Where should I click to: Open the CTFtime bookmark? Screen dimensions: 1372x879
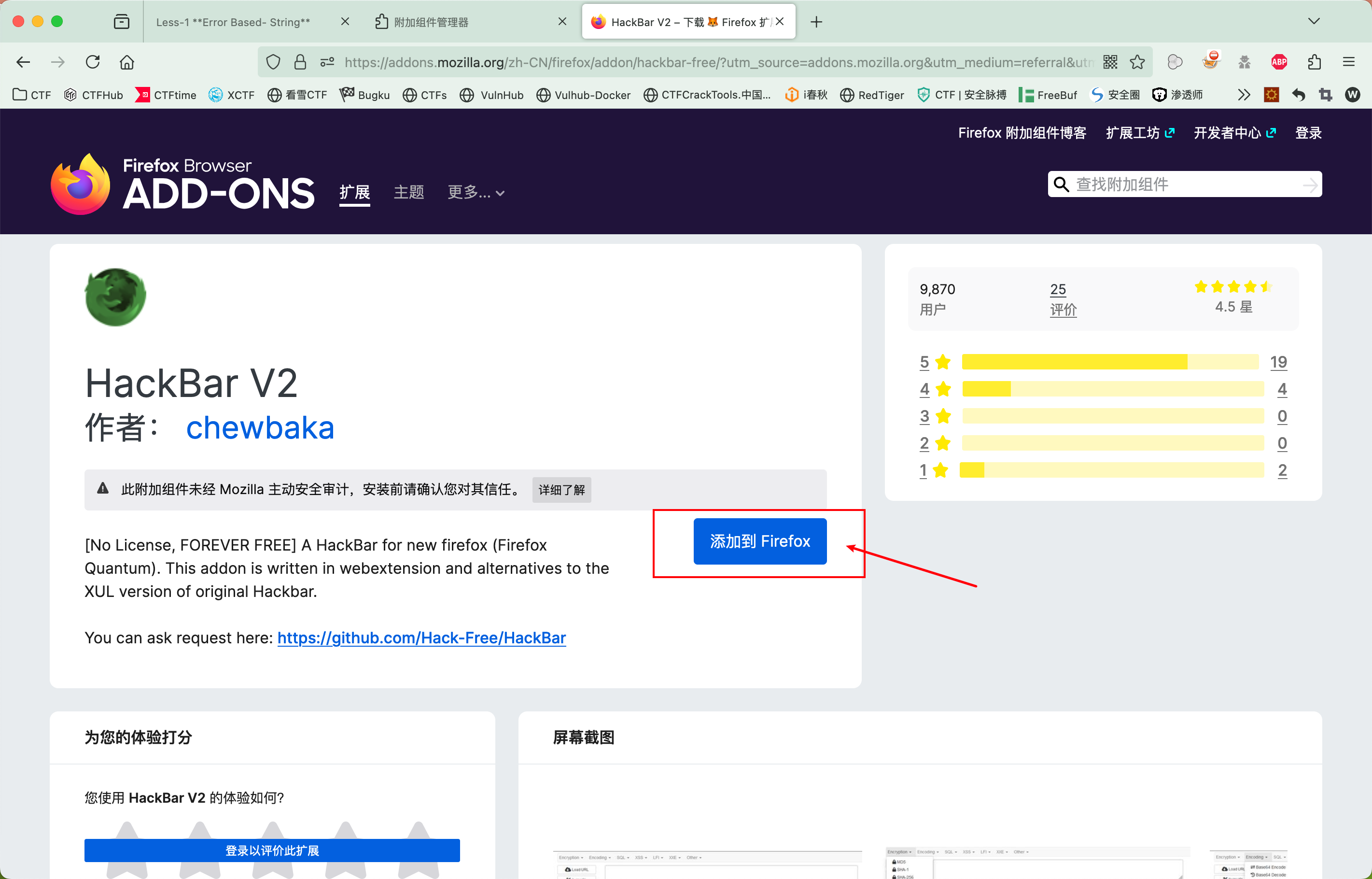pyautogui.click(x=166, y=95)
